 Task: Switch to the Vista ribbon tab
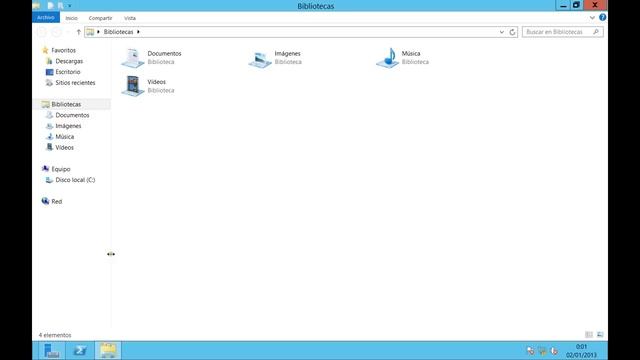point(130,18)
